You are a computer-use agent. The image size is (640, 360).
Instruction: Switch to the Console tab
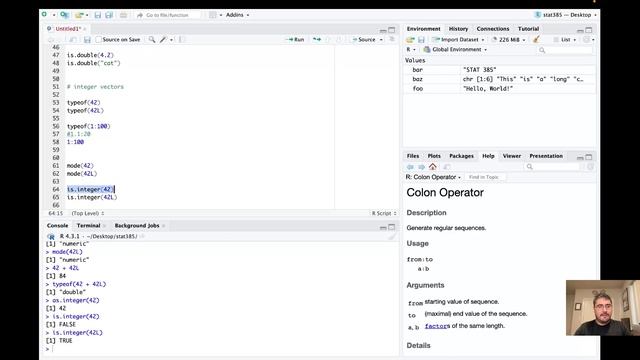point(58,225)
